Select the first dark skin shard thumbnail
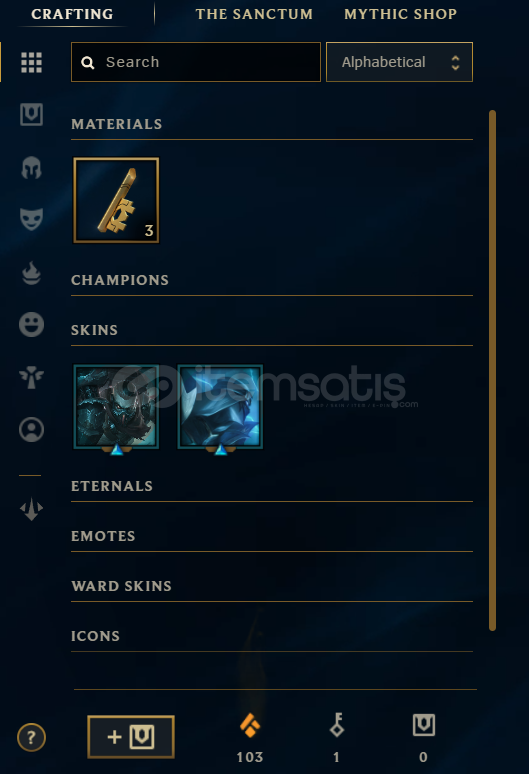This screenshot has width=529, height=774. [x=116, y=407]
